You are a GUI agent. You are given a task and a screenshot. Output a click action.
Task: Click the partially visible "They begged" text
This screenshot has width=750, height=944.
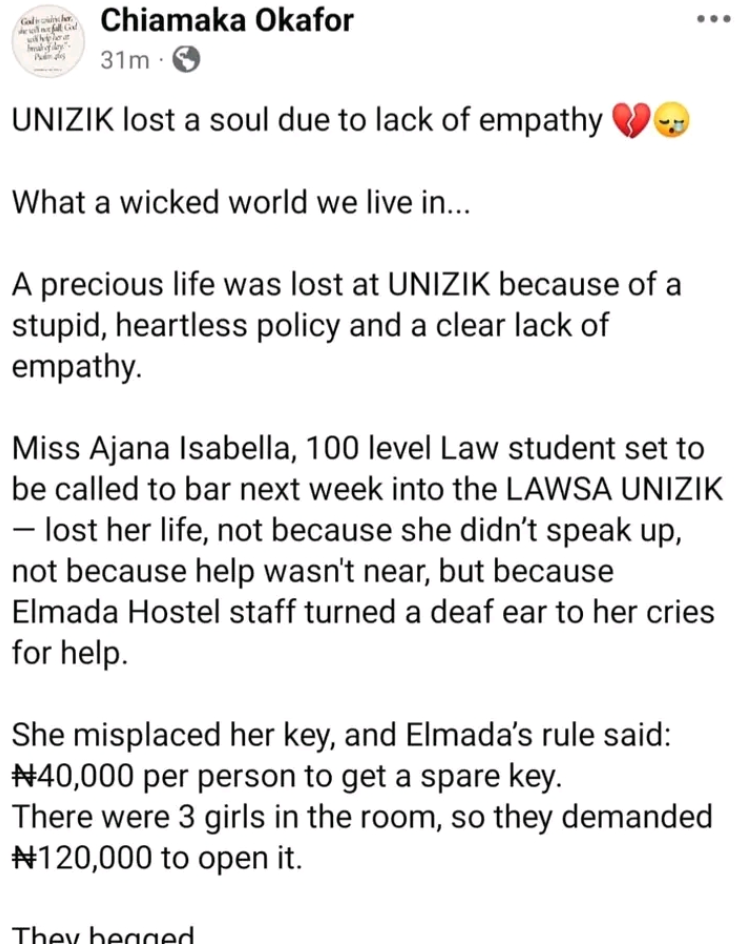pyautogui.click(x=103, y=935)
